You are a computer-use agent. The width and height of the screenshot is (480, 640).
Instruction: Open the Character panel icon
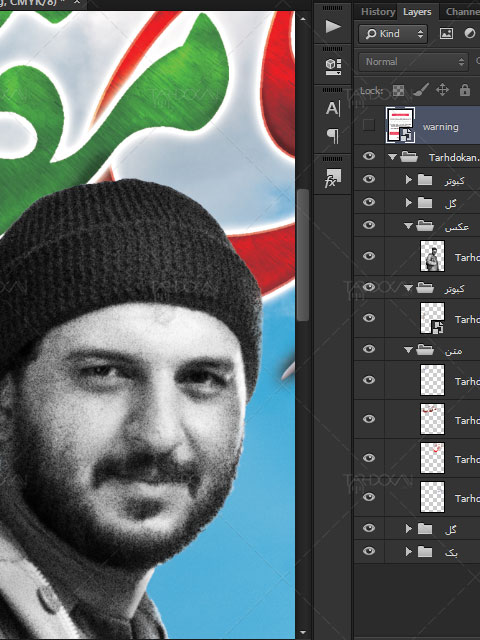pyautogui.click(x=332, y=108)
